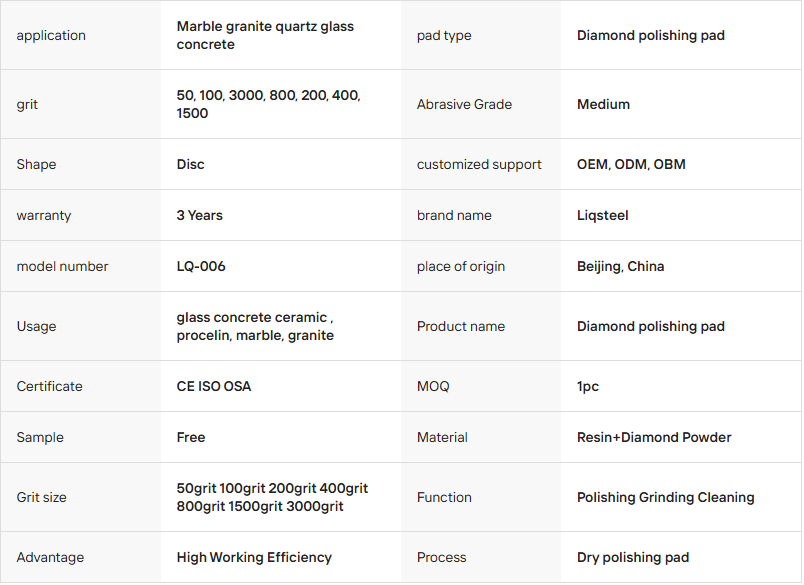Click the 'LQ-006' model number
This screenshot has height=585, width=804.
click(201, 266)
